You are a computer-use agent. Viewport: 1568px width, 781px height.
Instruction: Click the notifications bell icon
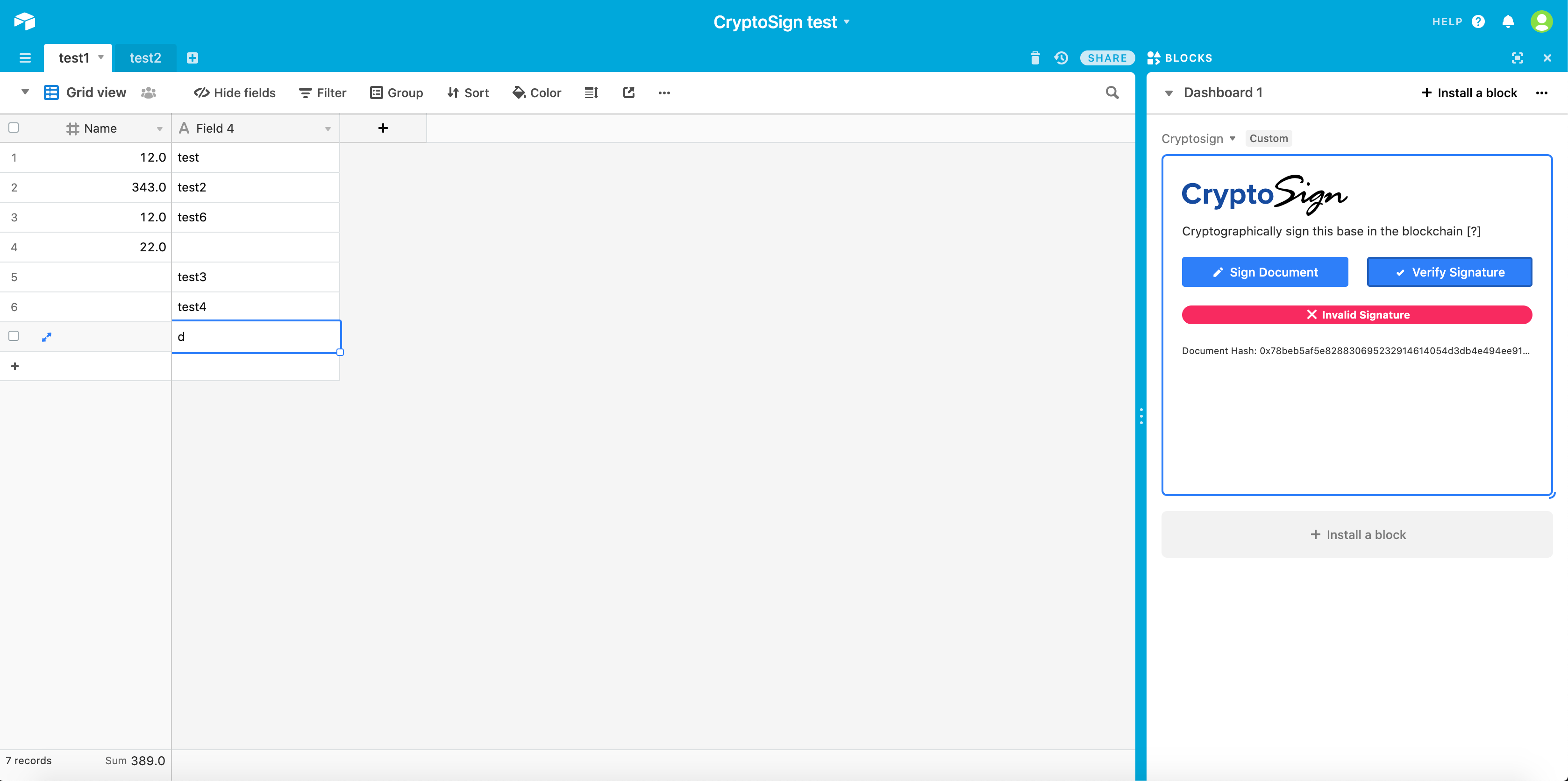[x=1508, y=22]
